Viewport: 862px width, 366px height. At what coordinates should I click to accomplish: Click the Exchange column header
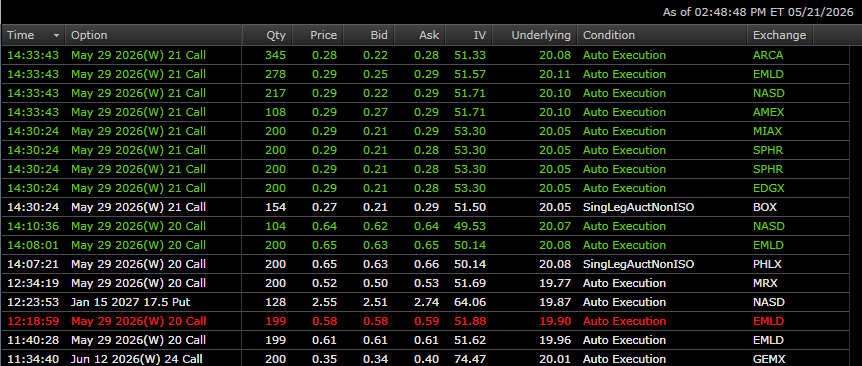(780, 35)
